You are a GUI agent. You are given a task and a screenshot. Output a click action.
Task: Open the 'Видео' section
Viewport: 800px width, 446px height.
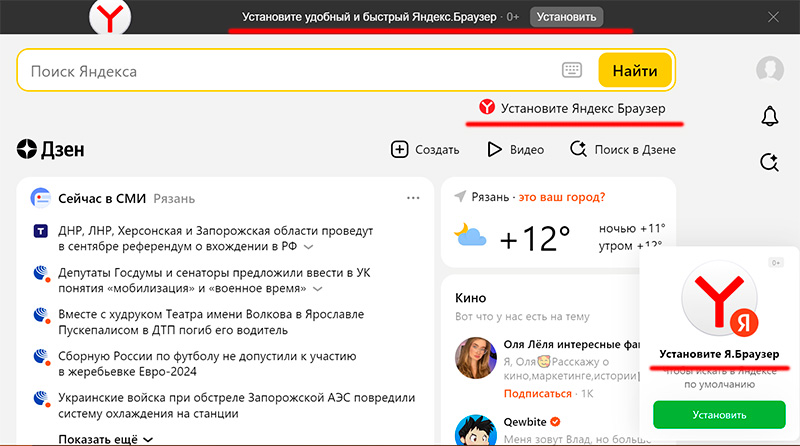[x=515, y=150]
